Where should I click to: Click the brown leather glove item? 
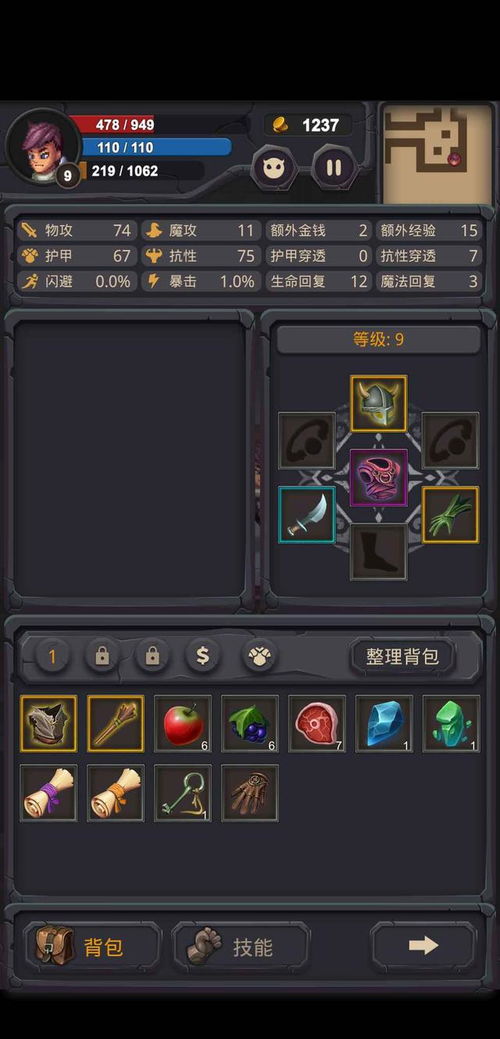pyautogui.click(x=250, y=793)
